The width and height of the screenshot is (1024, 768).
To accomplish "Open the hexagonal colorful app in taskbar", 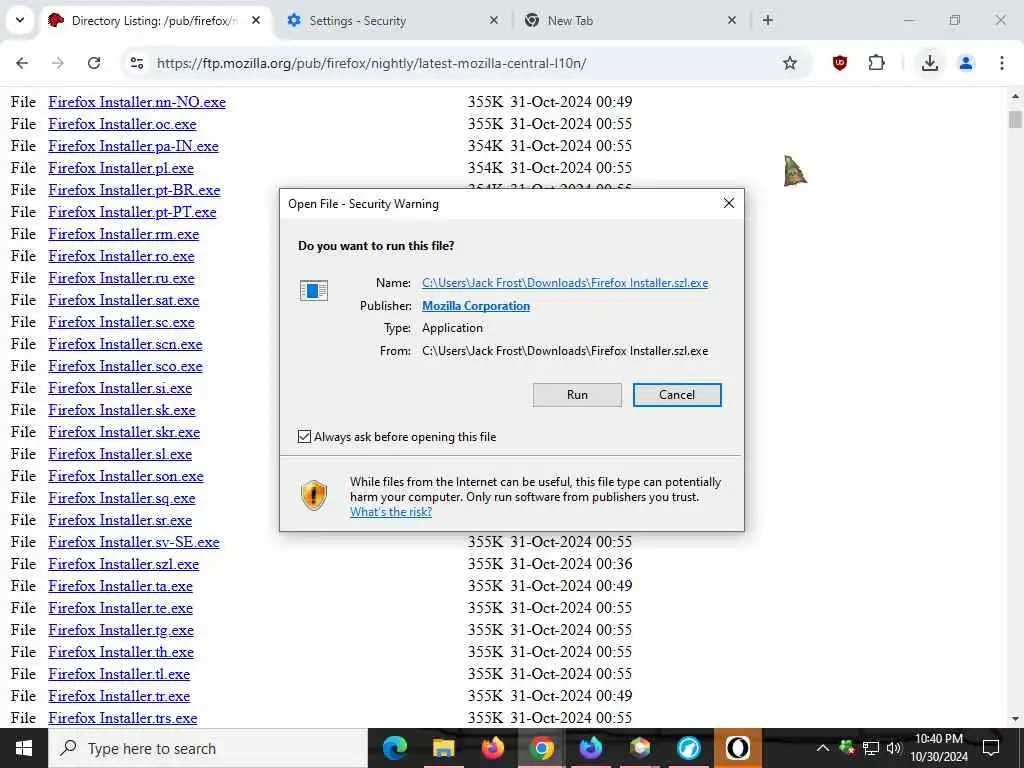I will pos(639,748).
